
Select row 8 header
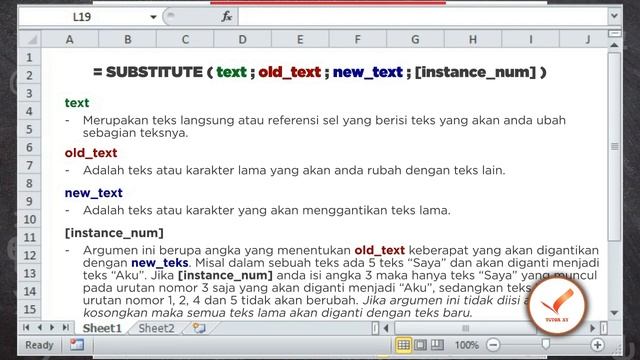(x=29, y=183)
